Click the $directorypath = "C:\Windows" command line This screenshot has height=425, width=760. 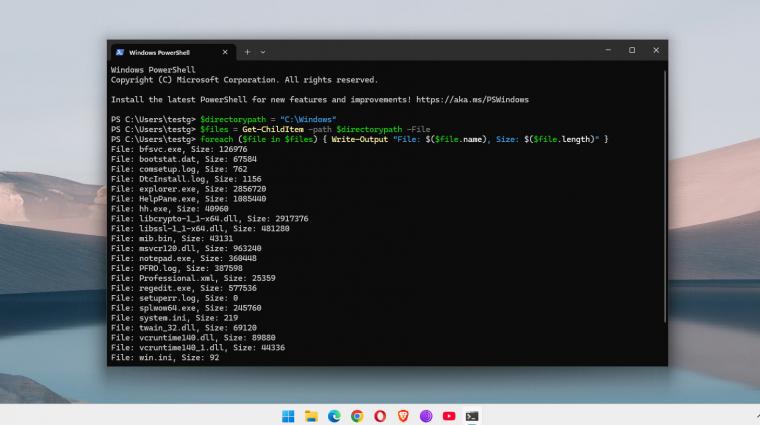[223, 120]
